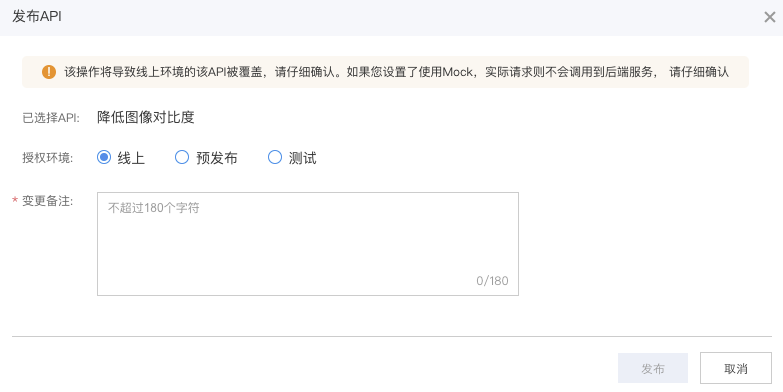The image size is (783, 392).
Task: Click the 发布 publish button
Action: point(653,369)
